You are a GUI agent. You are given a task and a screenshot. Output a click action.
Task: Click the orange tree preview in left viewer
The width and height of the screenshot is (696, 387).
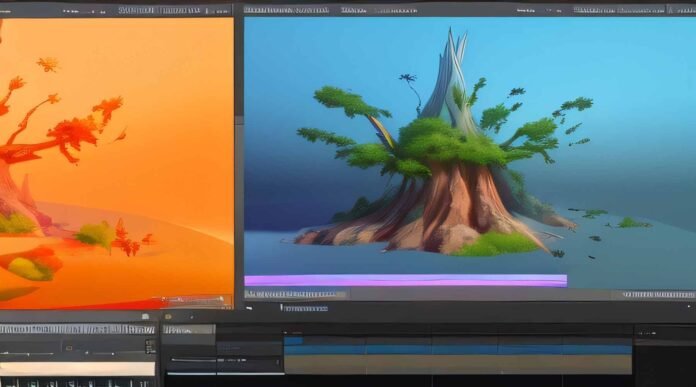116,163
